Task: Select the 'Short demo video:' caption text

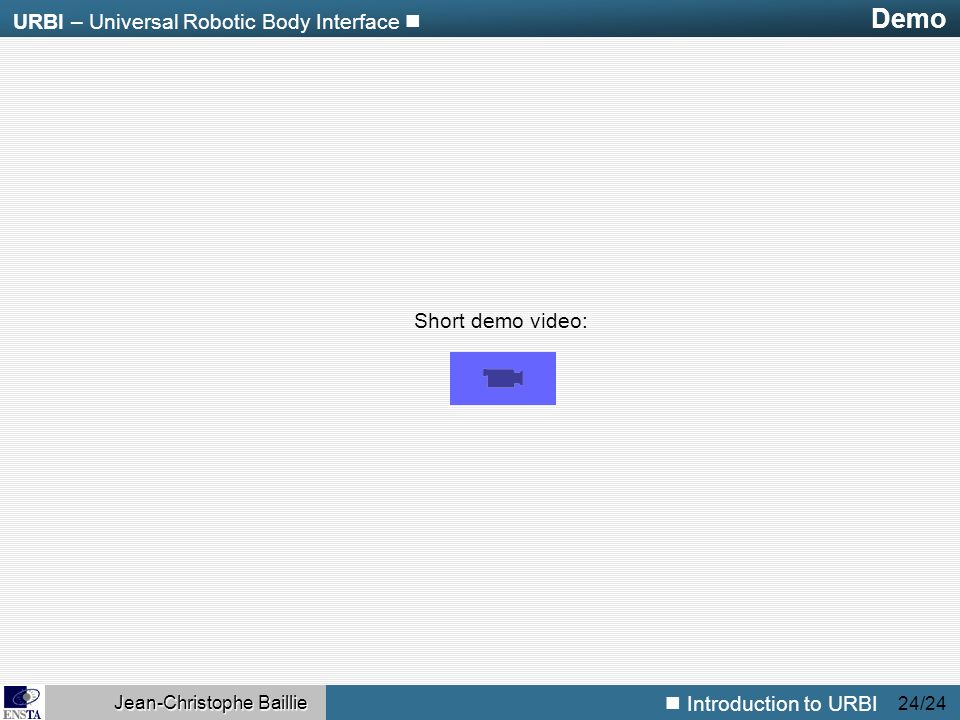Action: tap(501, 321)
